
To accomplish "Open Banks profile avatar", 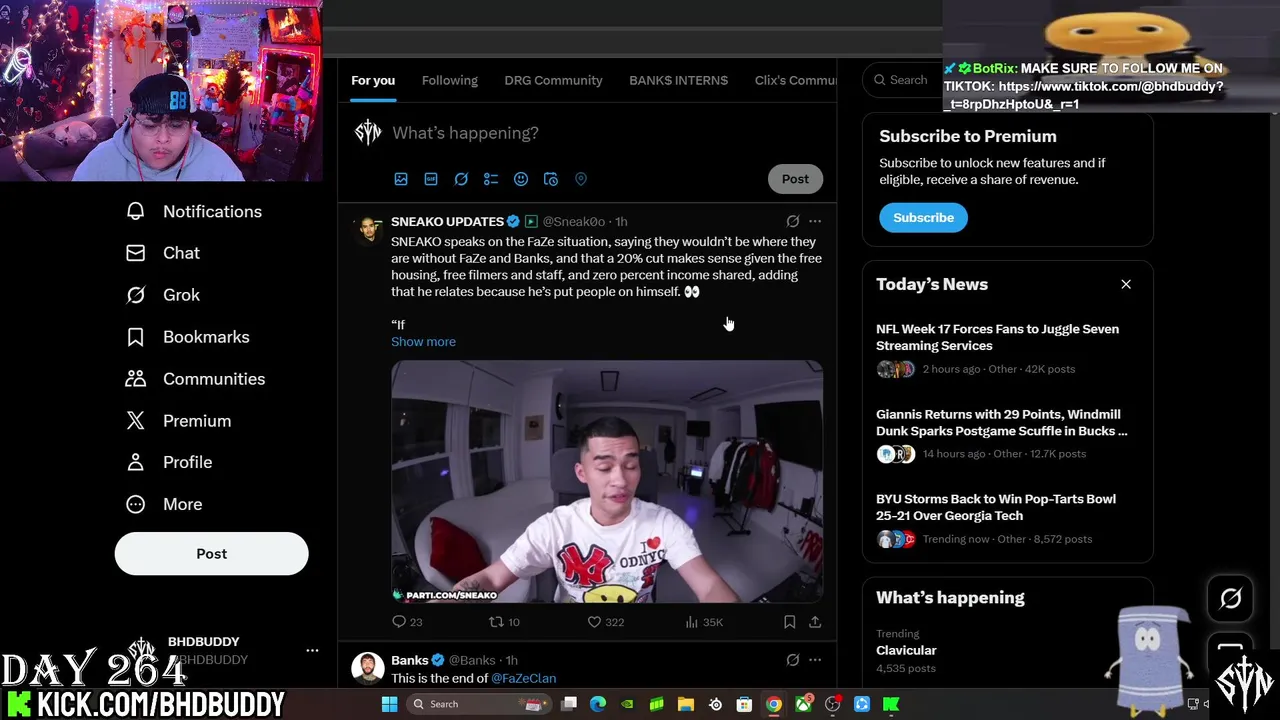I will point(369,668).
